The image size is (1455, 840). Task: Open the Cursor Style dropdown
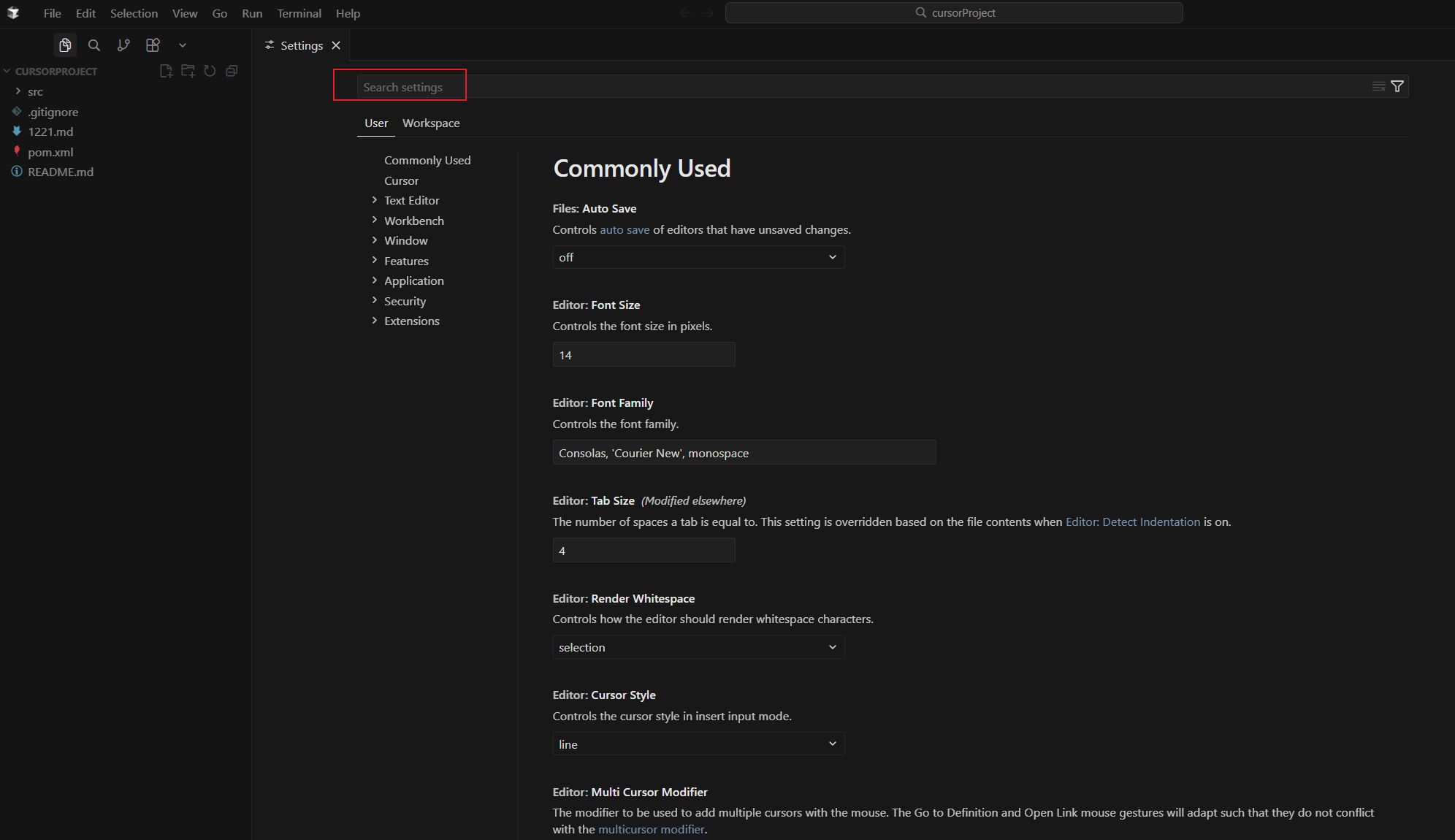(698, 744)
